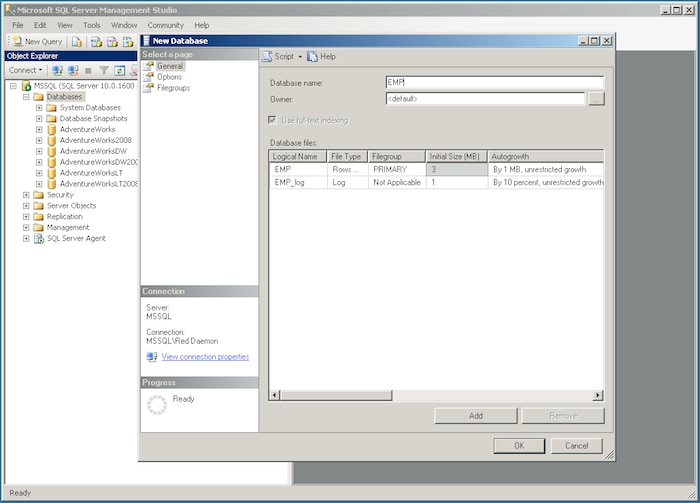
Task: Open the Window menu
Action: tap(124, 25)
